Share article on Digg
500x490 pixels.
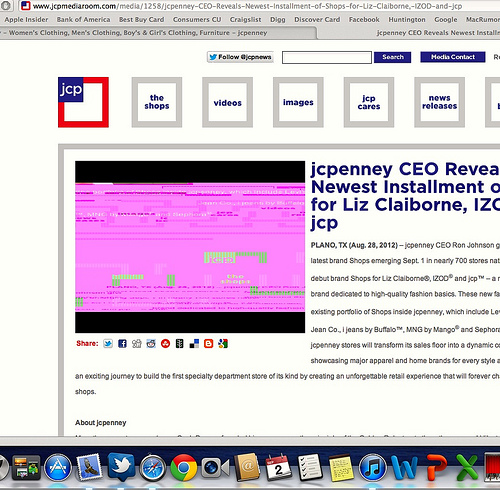tap(137, 344)
